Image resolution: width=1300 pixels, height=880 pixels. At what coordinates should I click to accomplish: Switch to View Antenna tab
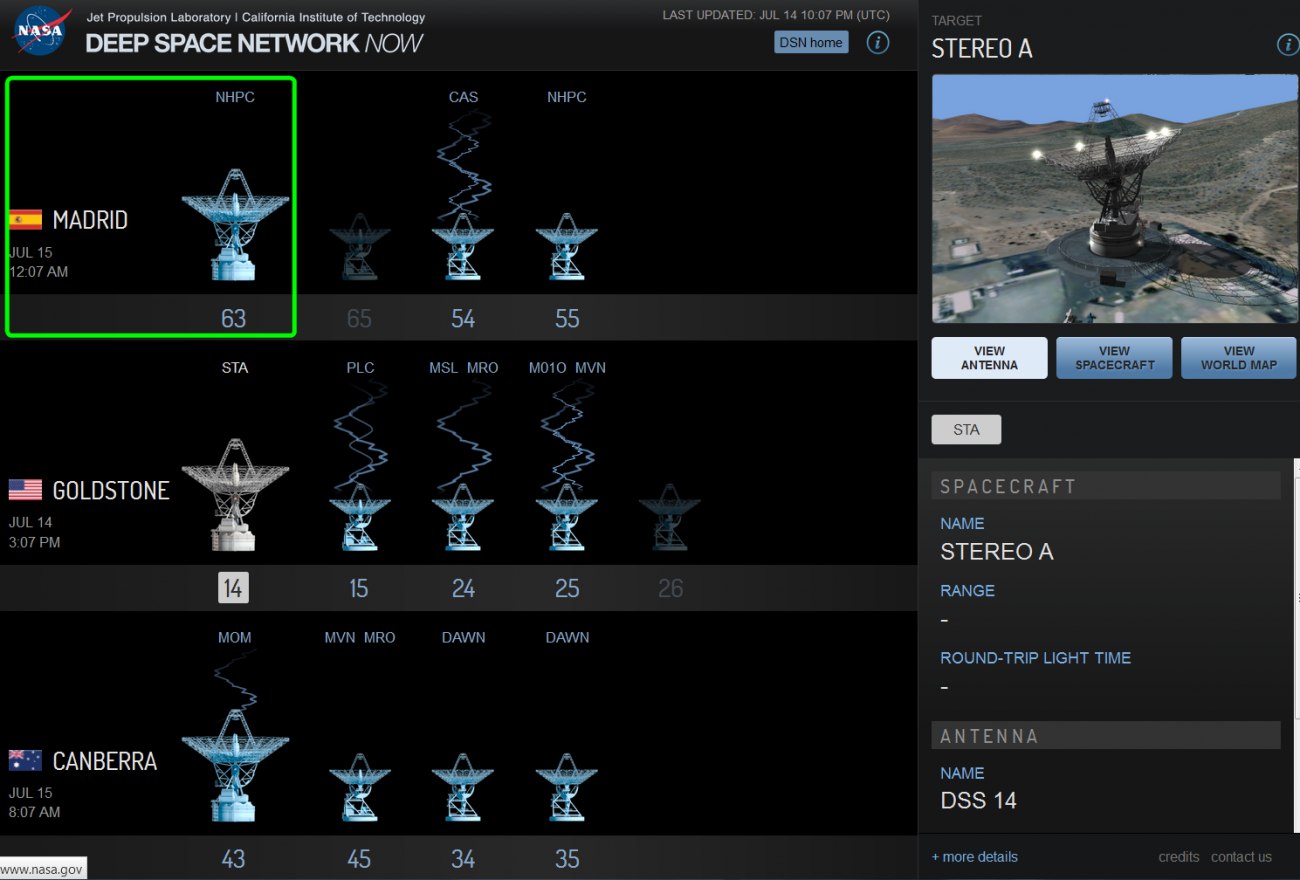[989, 358]
